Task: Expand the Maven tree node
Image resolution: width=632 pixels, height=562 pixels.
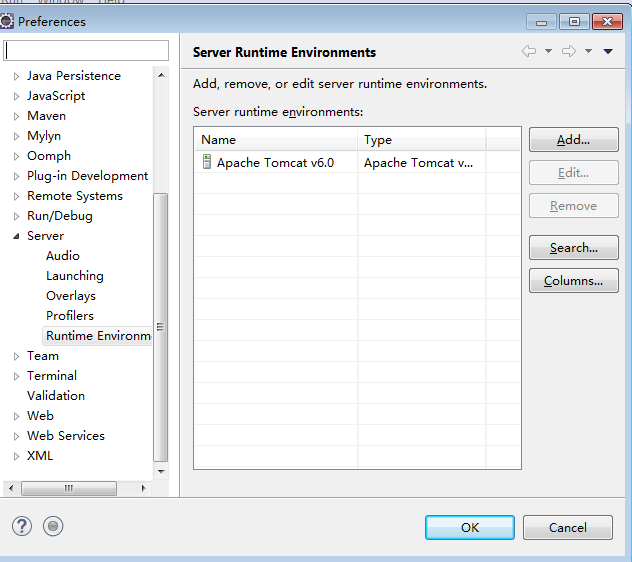Action: [16, 117]
